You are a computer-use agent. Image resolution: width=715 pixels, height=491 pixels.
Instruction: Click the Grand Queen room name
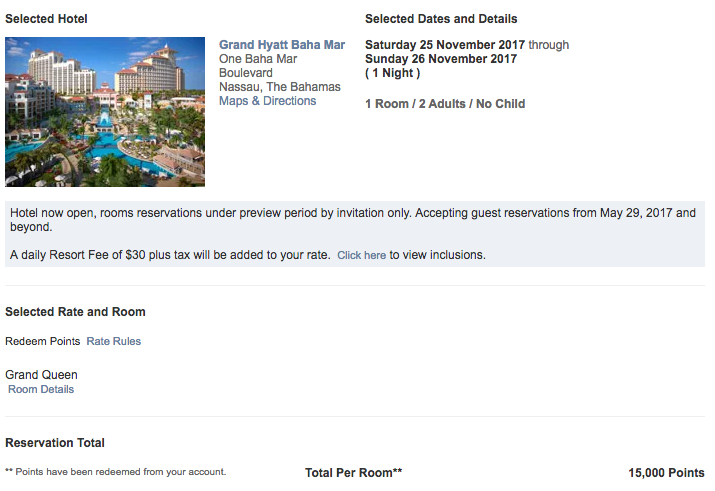pos(41,375)
